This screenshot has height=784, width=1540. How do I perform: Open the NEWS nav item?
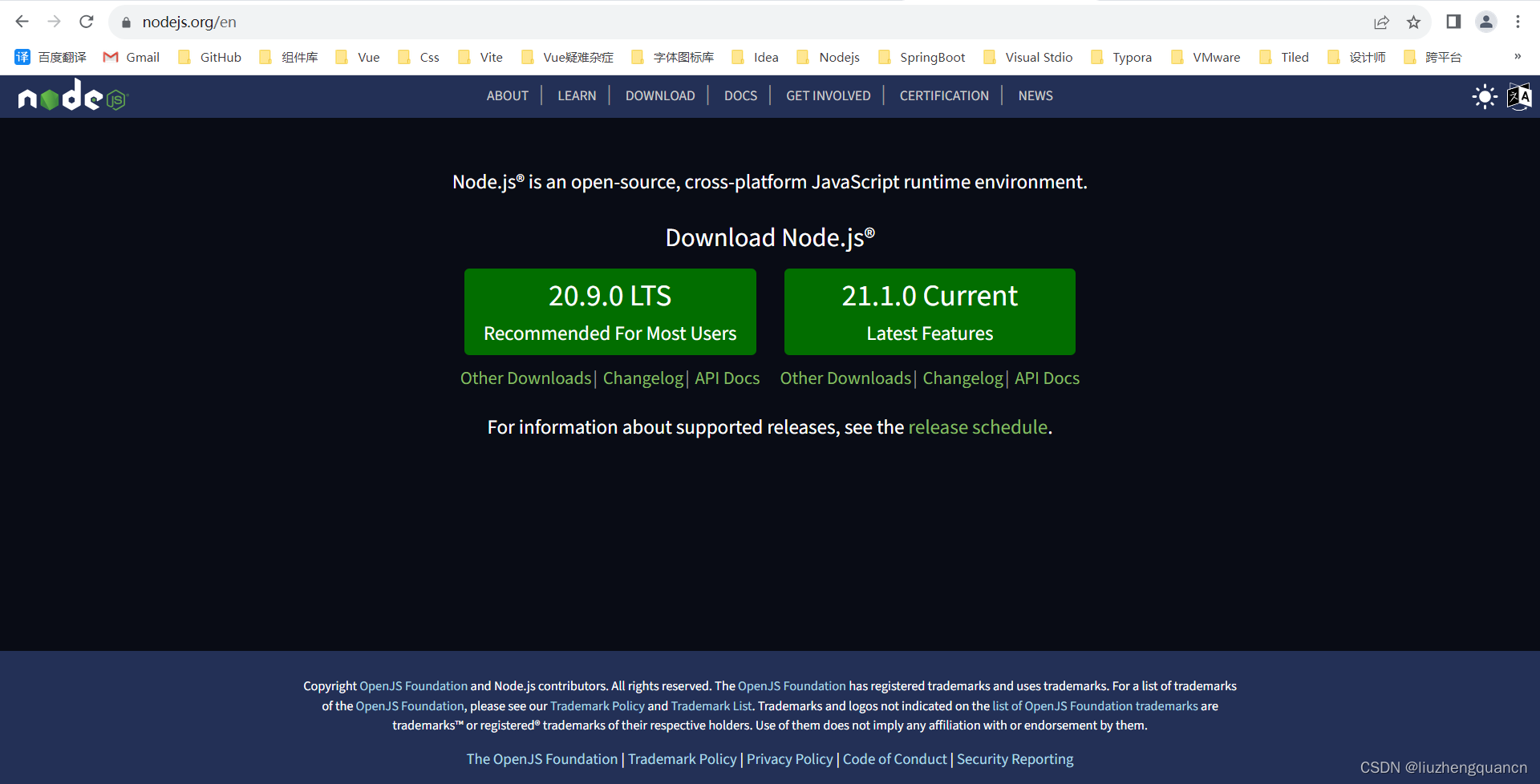pyautogui.click(x=1035, y=95)
